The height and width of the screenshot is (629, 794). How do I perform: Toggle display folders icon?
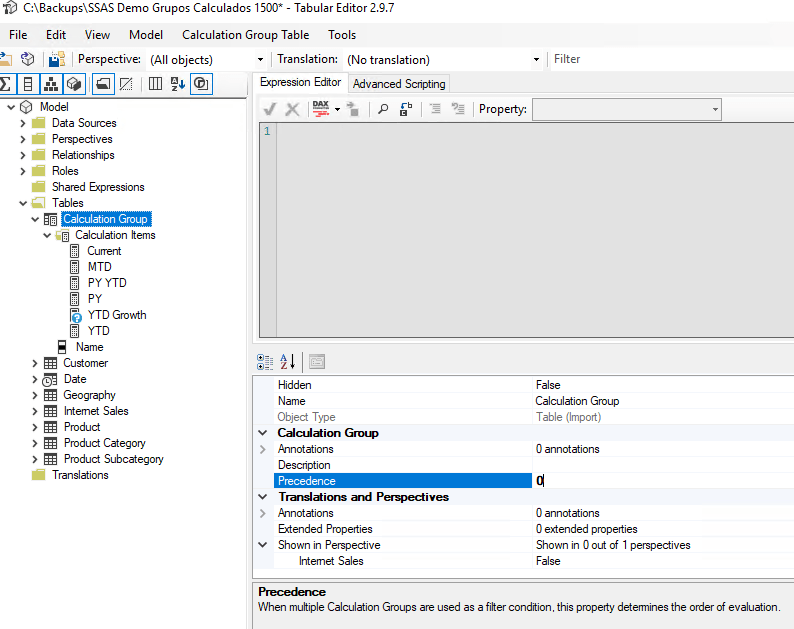[103, 84]
